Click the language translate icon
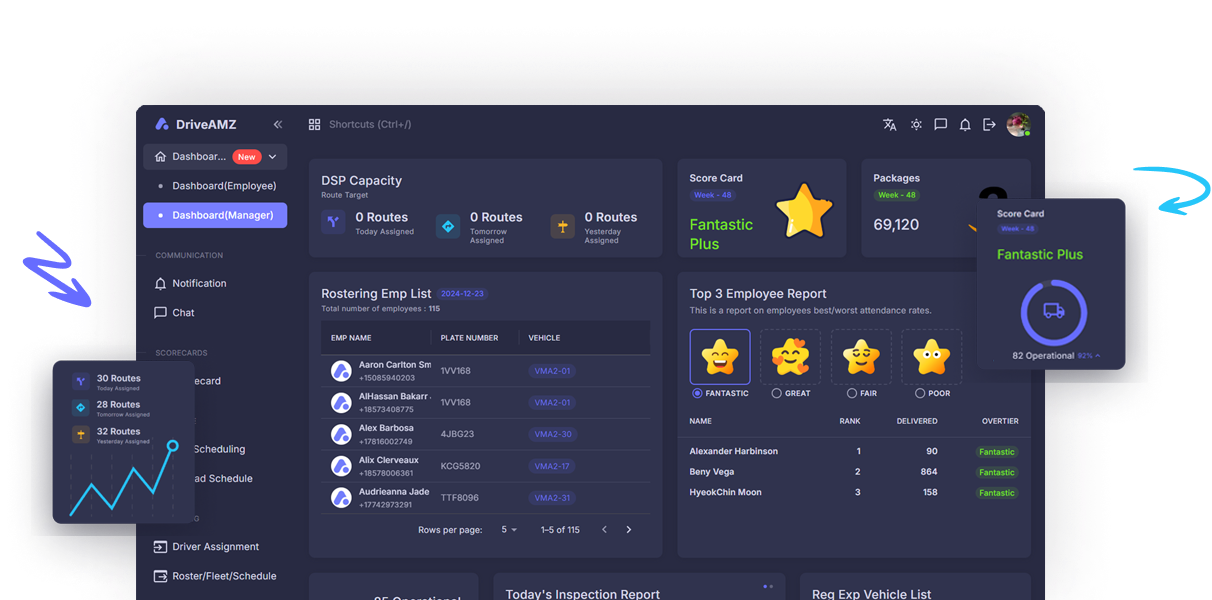The image size is (1212, 600). (x=889, y=125)
